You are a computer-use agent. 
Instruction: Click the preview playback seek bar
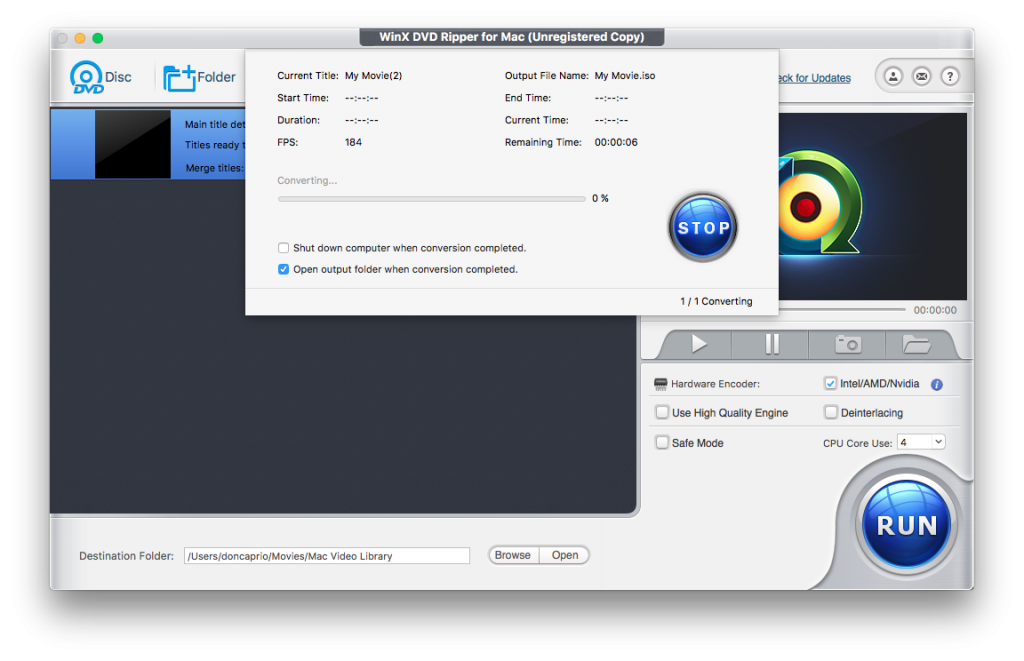[x=842, y=310]
